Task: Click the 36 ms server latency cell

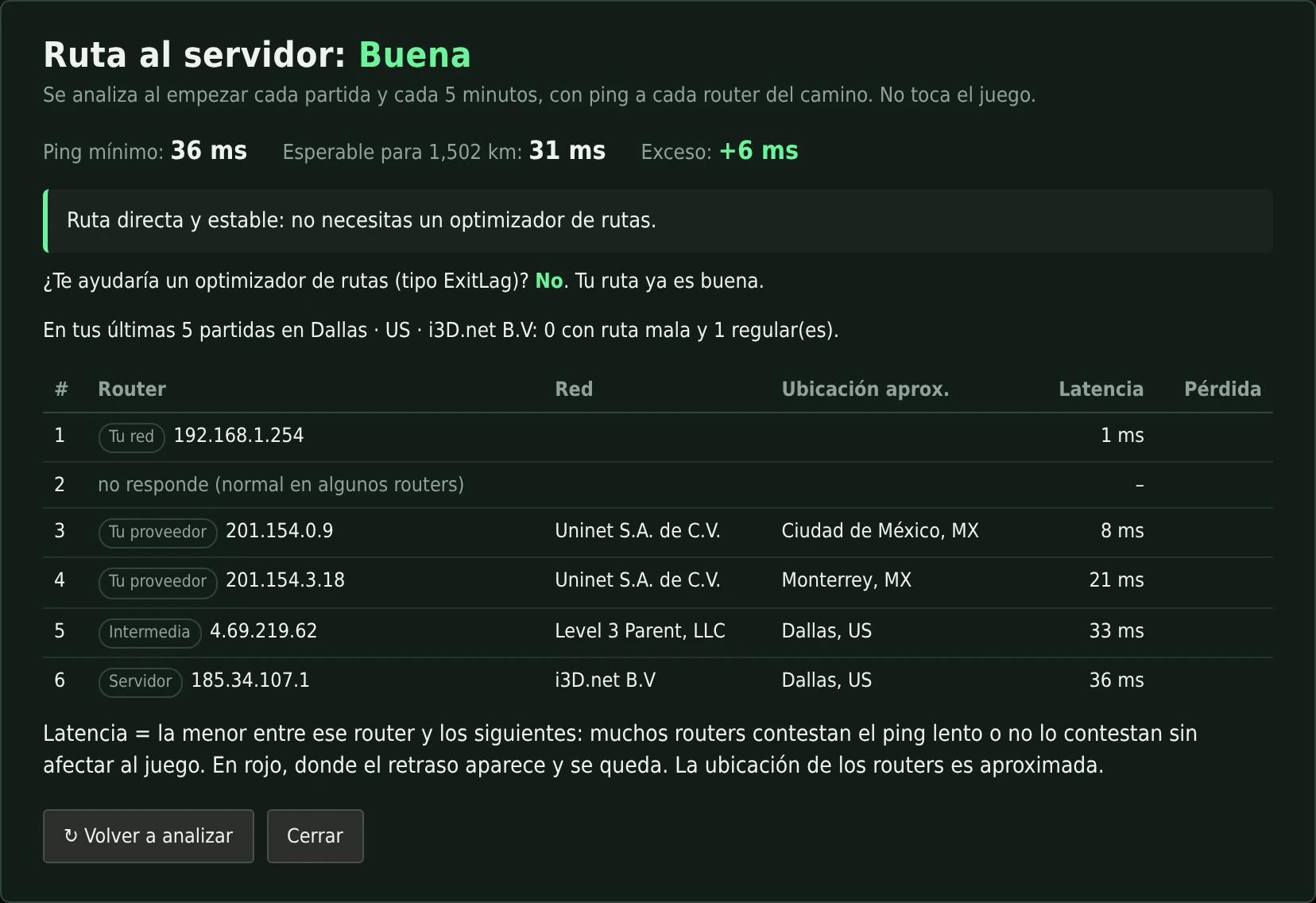Action: point(1117,680)
